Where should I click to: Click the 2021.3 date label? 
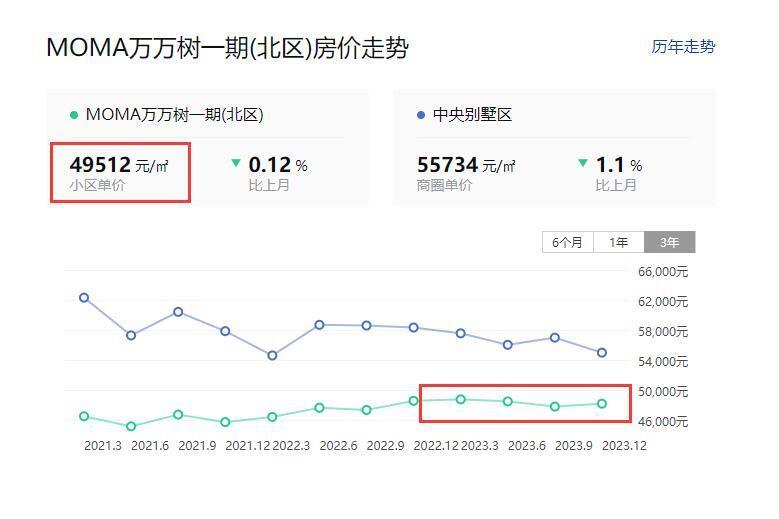coord(103,445)
